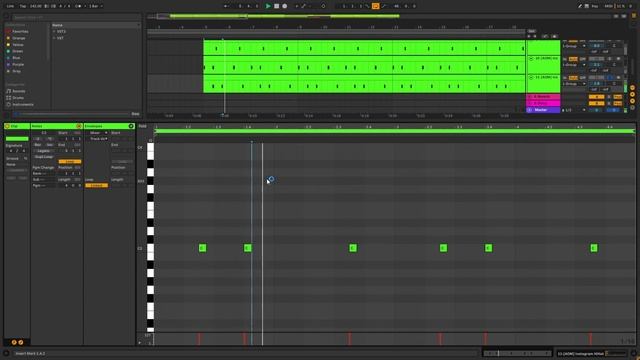
Task: Unfold track 10 using its arrow
Action: [531, 59]
